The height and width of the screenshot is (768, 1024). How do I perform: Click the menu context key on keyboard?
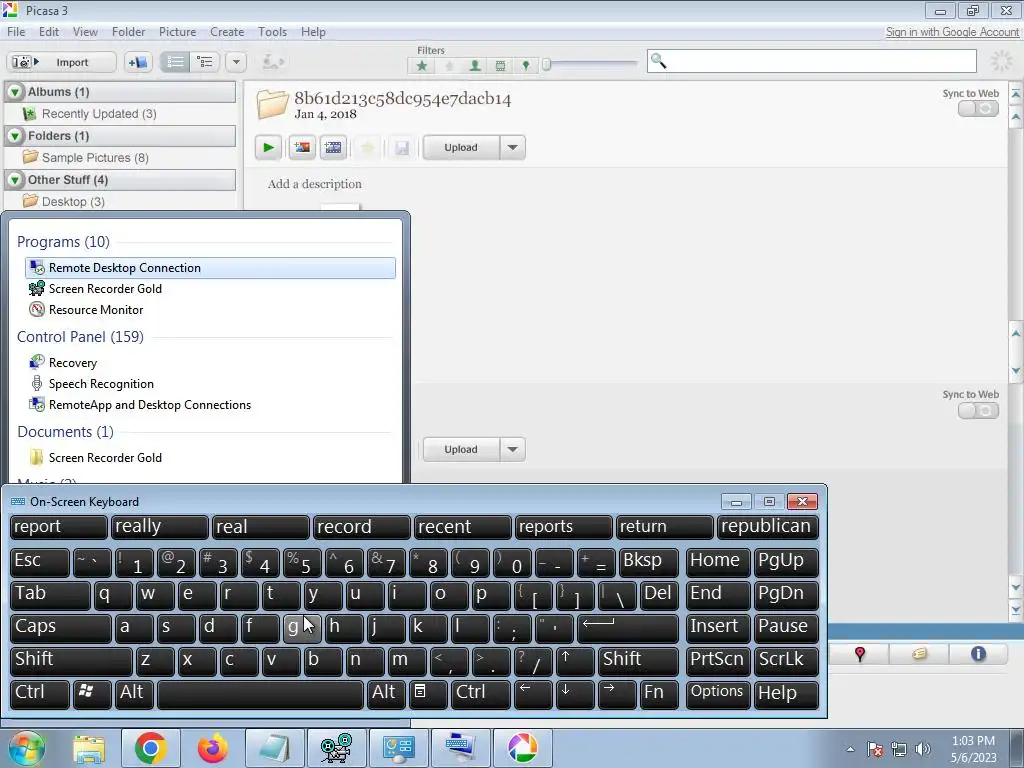428,694
